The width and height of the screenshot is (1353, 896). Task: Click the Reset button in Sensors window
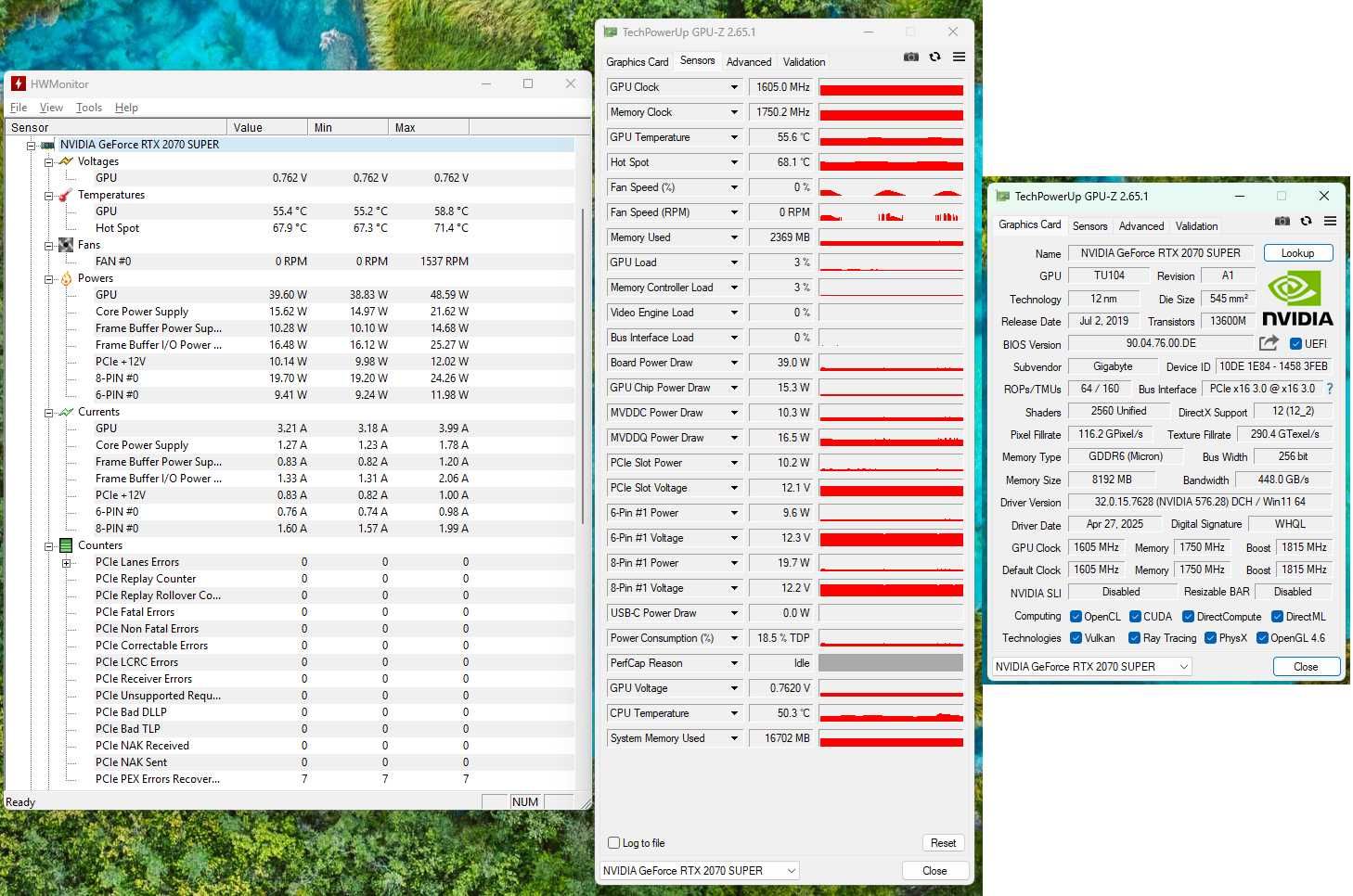coord(943,843)
